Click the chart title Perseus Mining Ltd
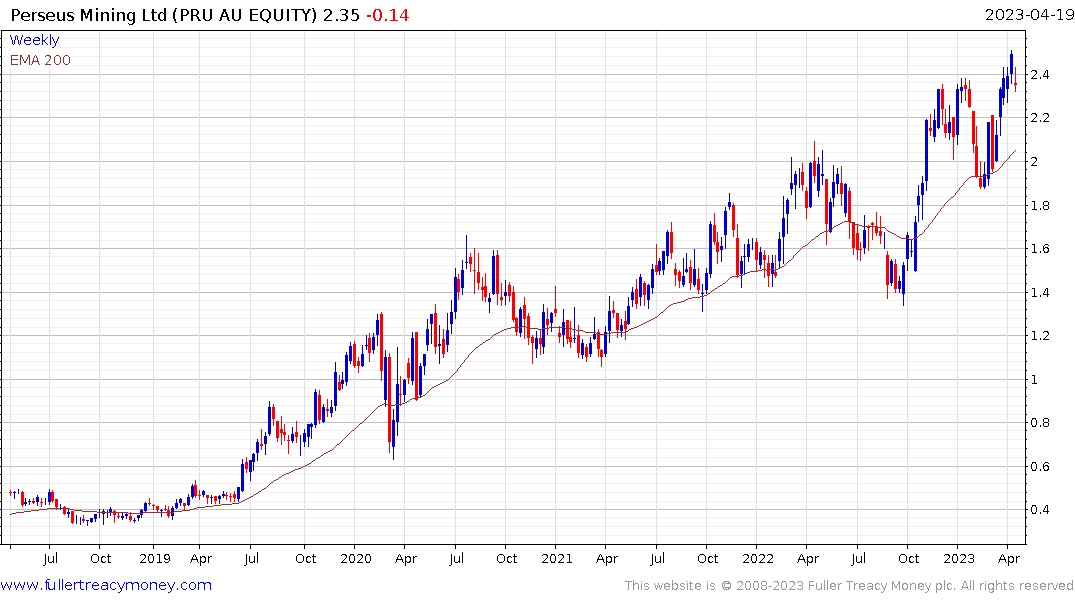Image resolution: width=1075 pixels, height=600 pixels. 89,15
